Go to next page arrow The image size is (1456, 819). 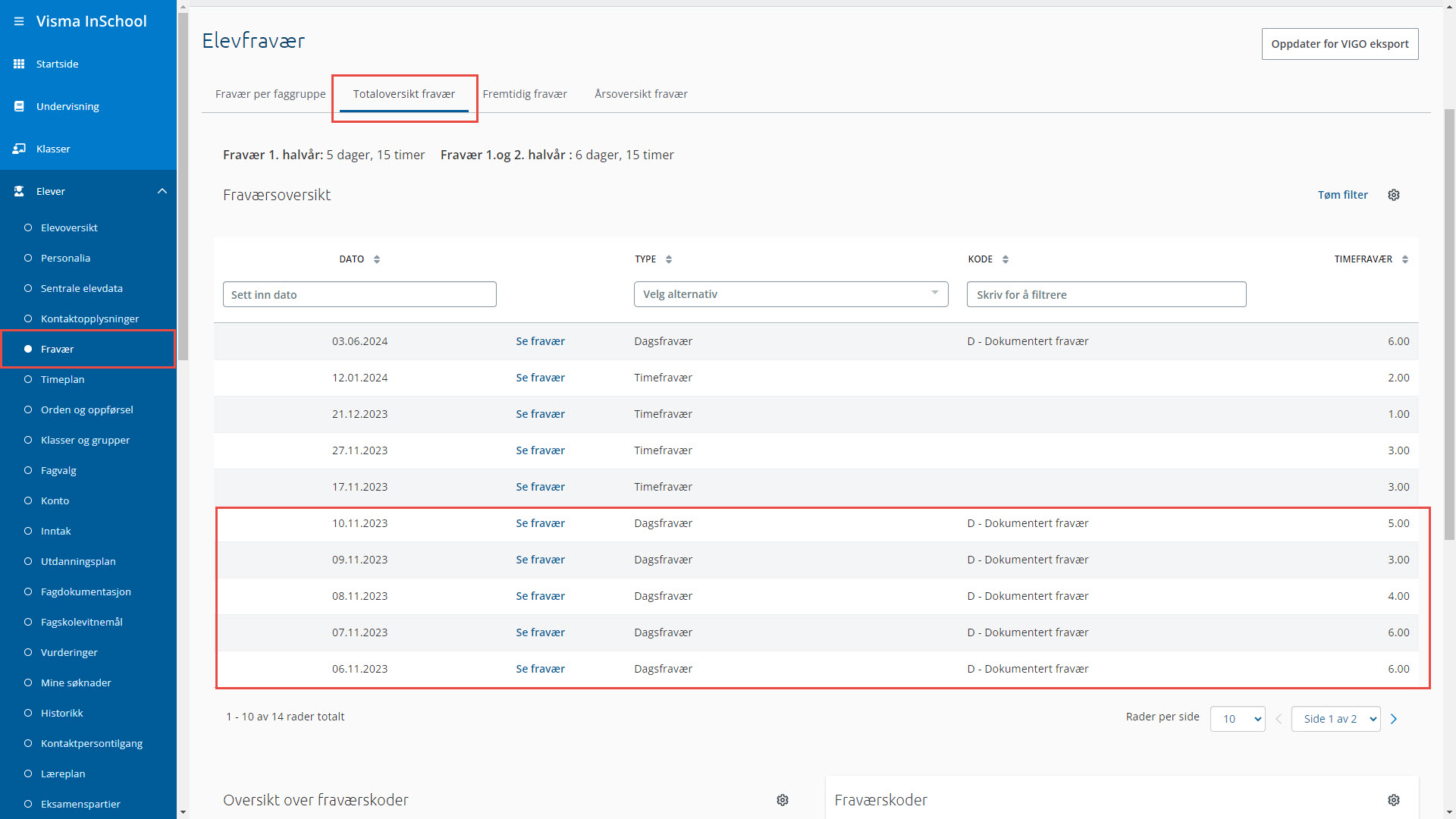click(1394, 719)
